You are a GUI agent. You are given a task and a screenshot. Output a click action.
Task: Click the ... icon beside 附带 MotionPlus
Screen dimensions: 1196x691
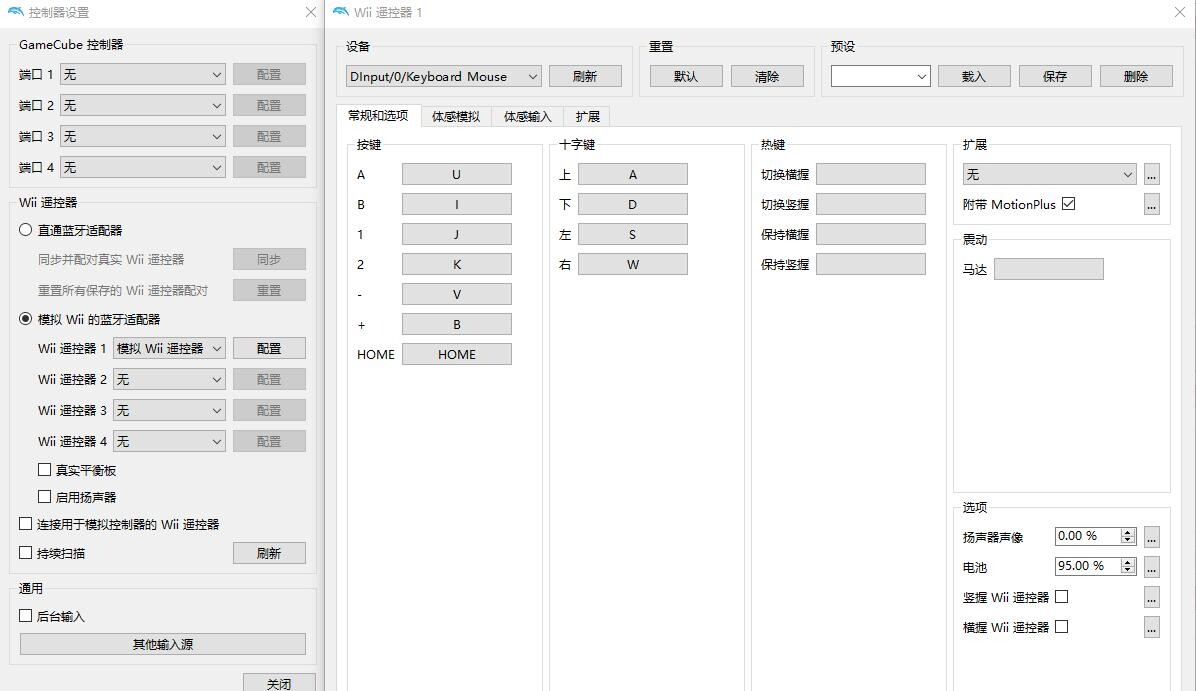click(x=1151, y=204)
